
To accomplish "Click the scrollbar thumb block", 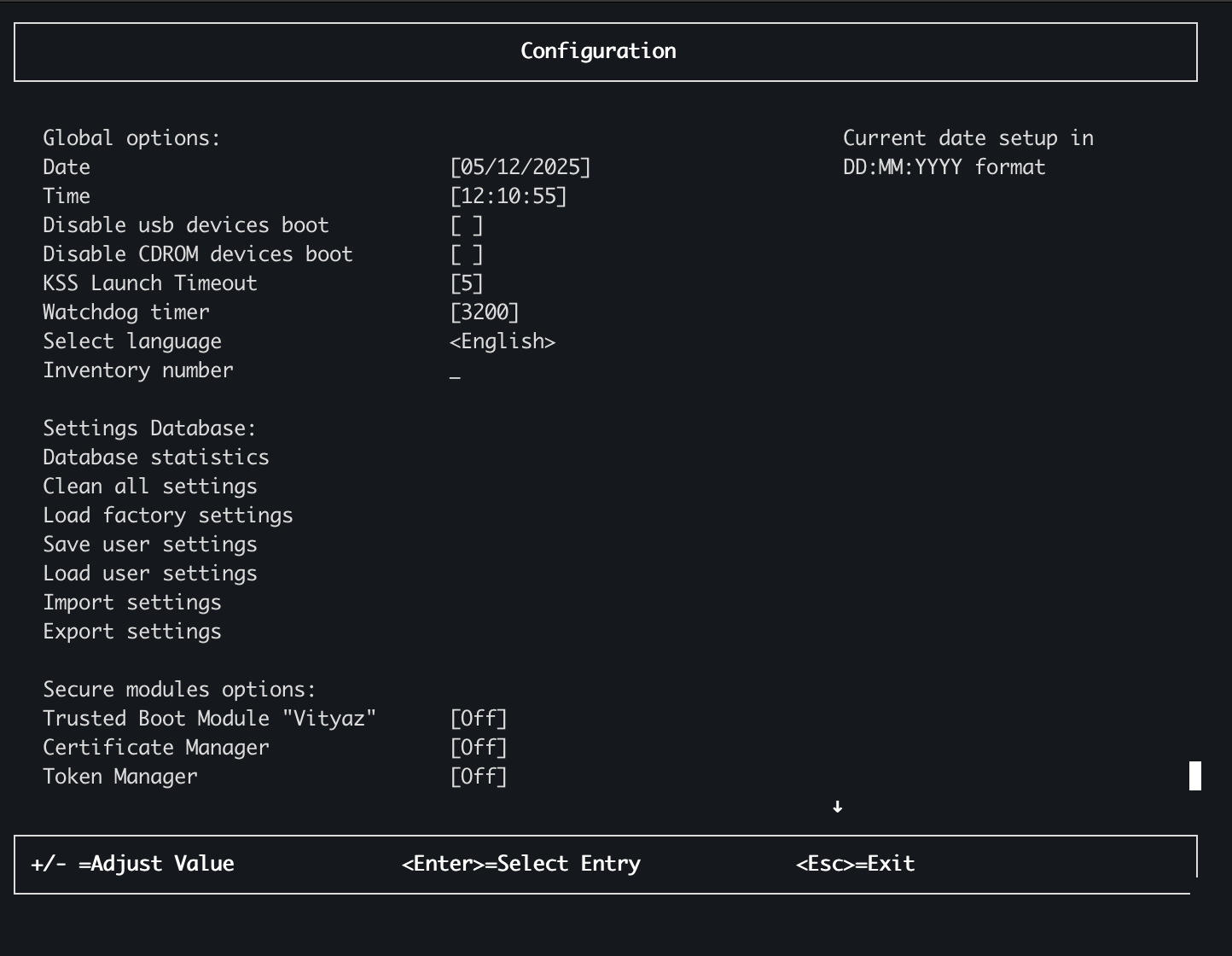I will (1195, 776).
